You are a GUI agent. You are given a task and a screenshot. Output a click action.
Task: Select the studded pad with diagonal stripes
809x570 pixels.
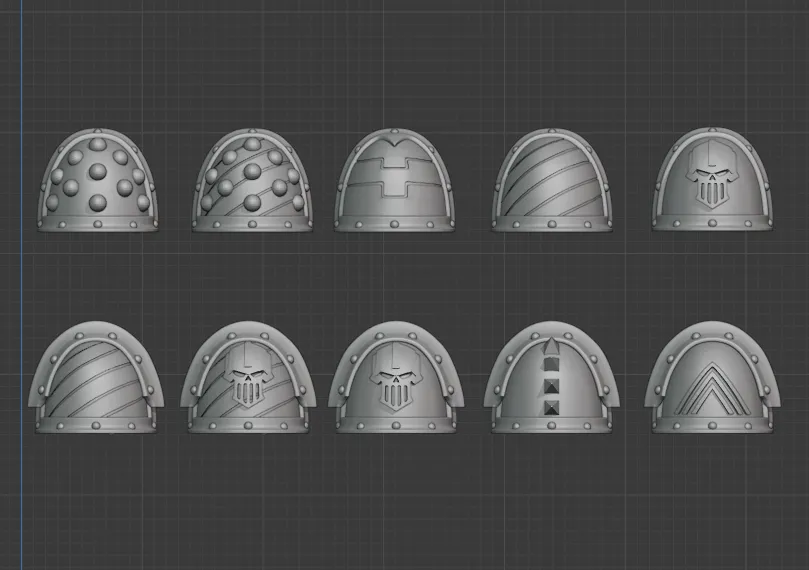252,180
